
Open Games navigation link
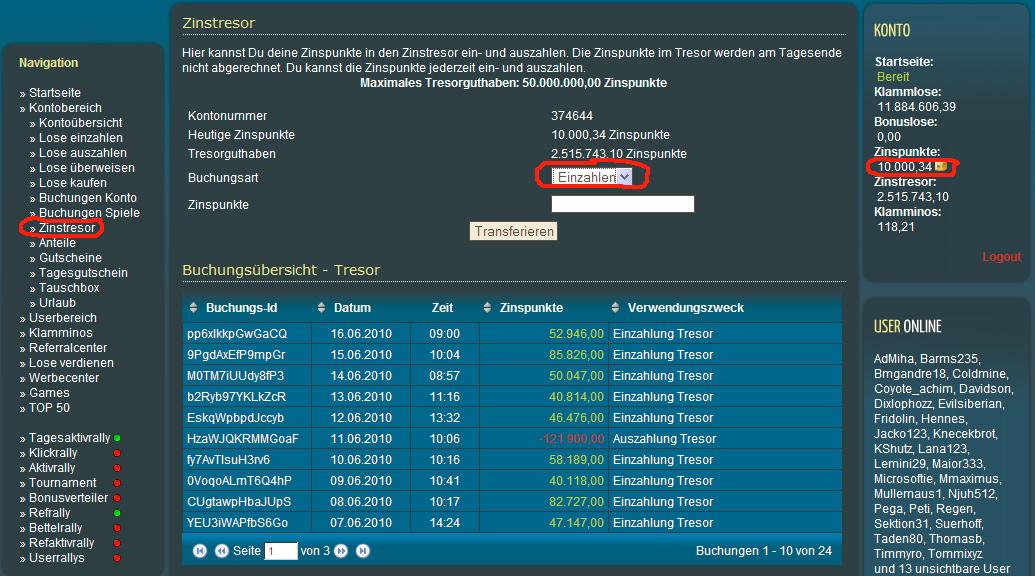point(49,393)
